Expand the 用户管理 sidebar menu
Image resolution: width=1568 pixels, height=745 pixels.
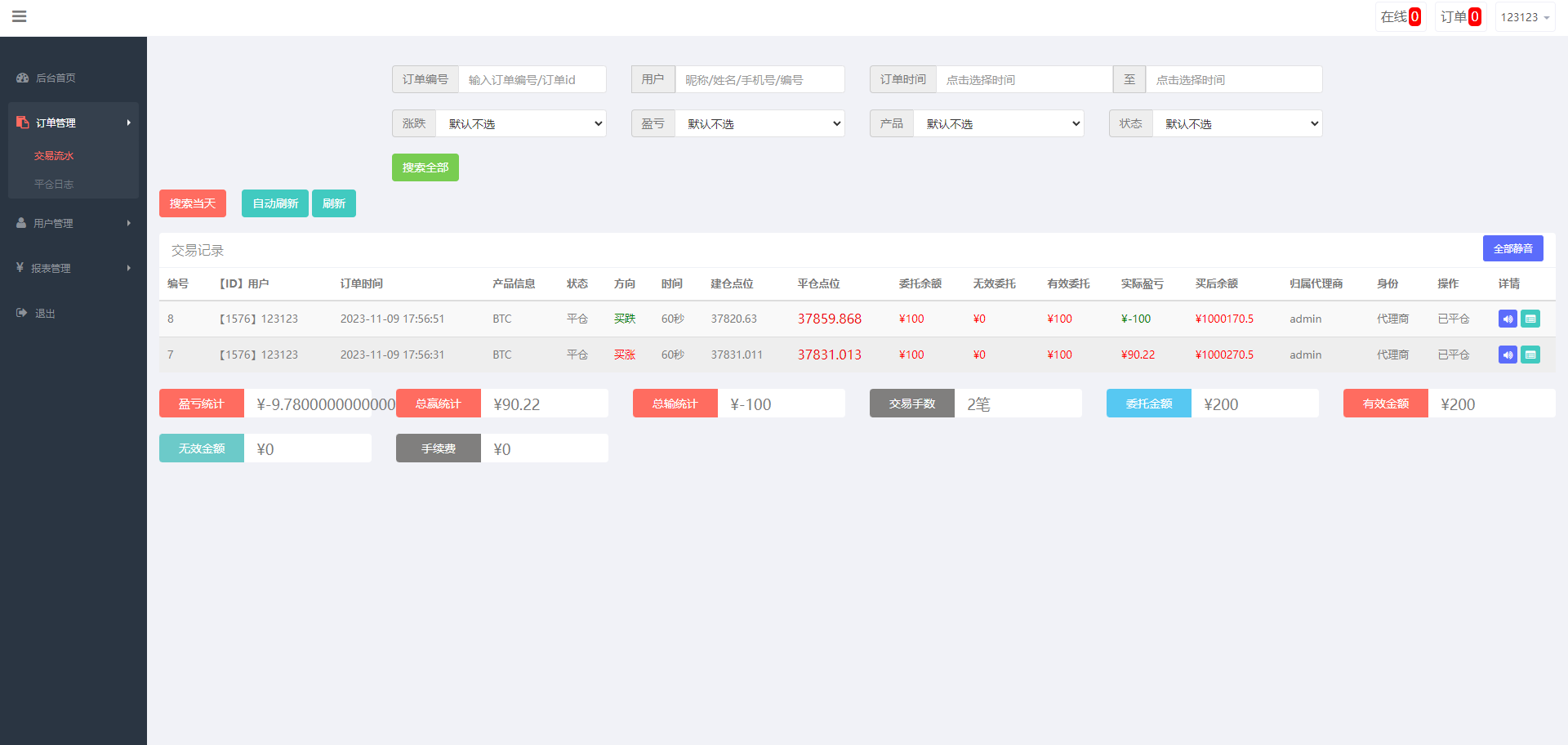tap(73, 223)
